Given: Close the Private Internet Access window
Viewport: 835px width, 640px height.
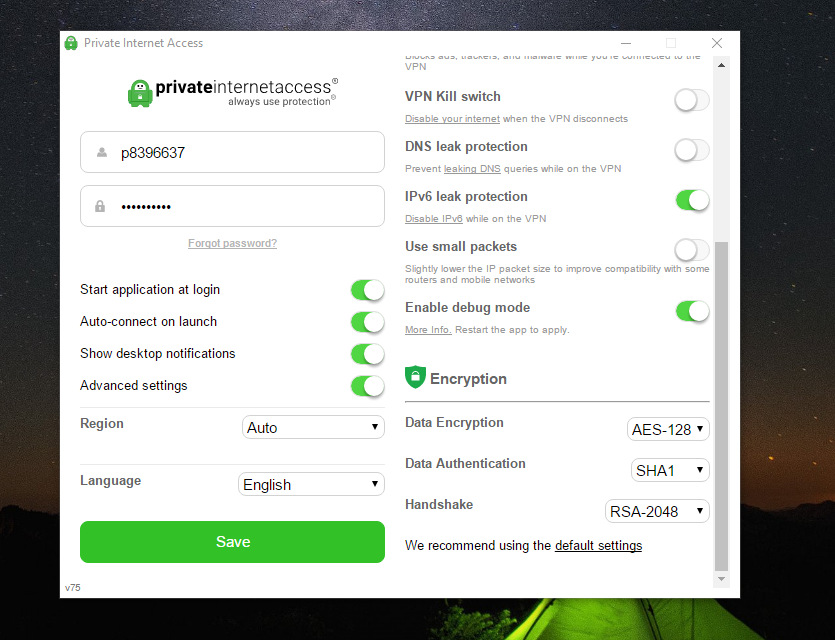Looking at the screenshot, I should (717, 43).
